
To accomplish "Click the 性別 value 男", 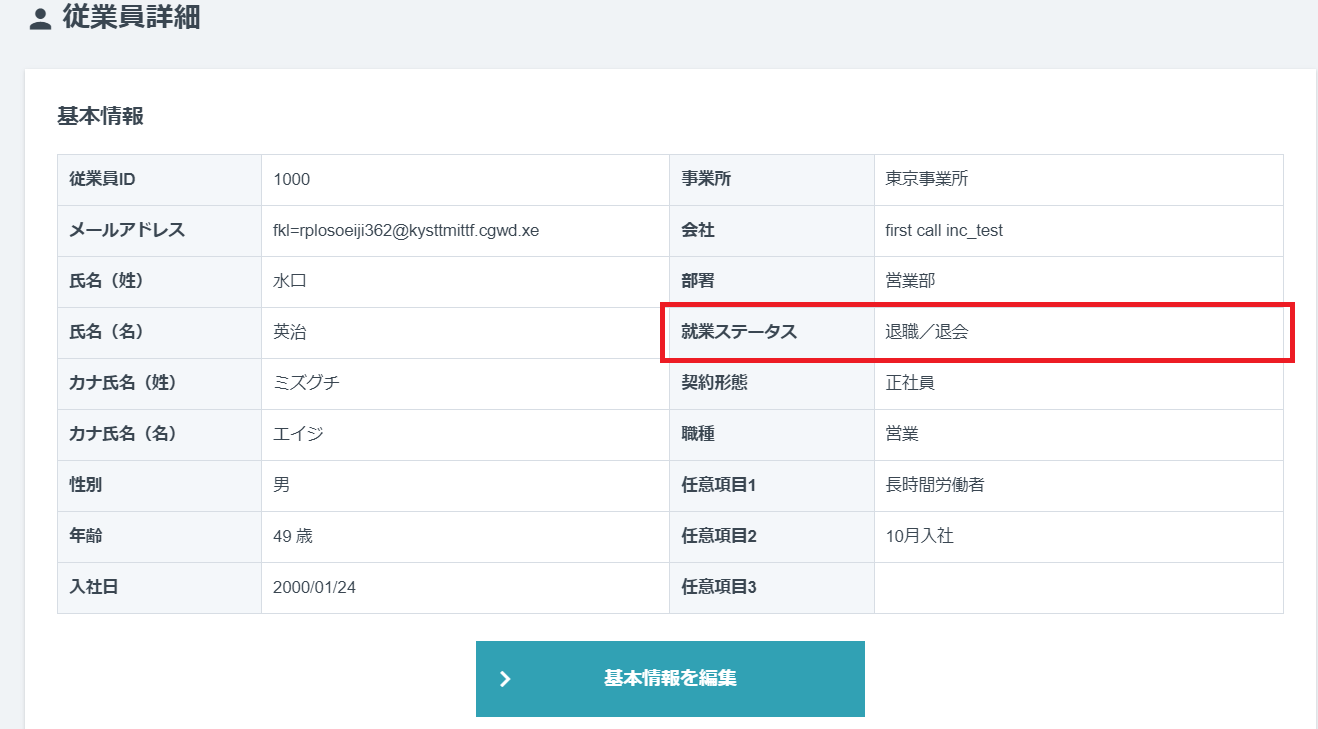I will 279,485.
